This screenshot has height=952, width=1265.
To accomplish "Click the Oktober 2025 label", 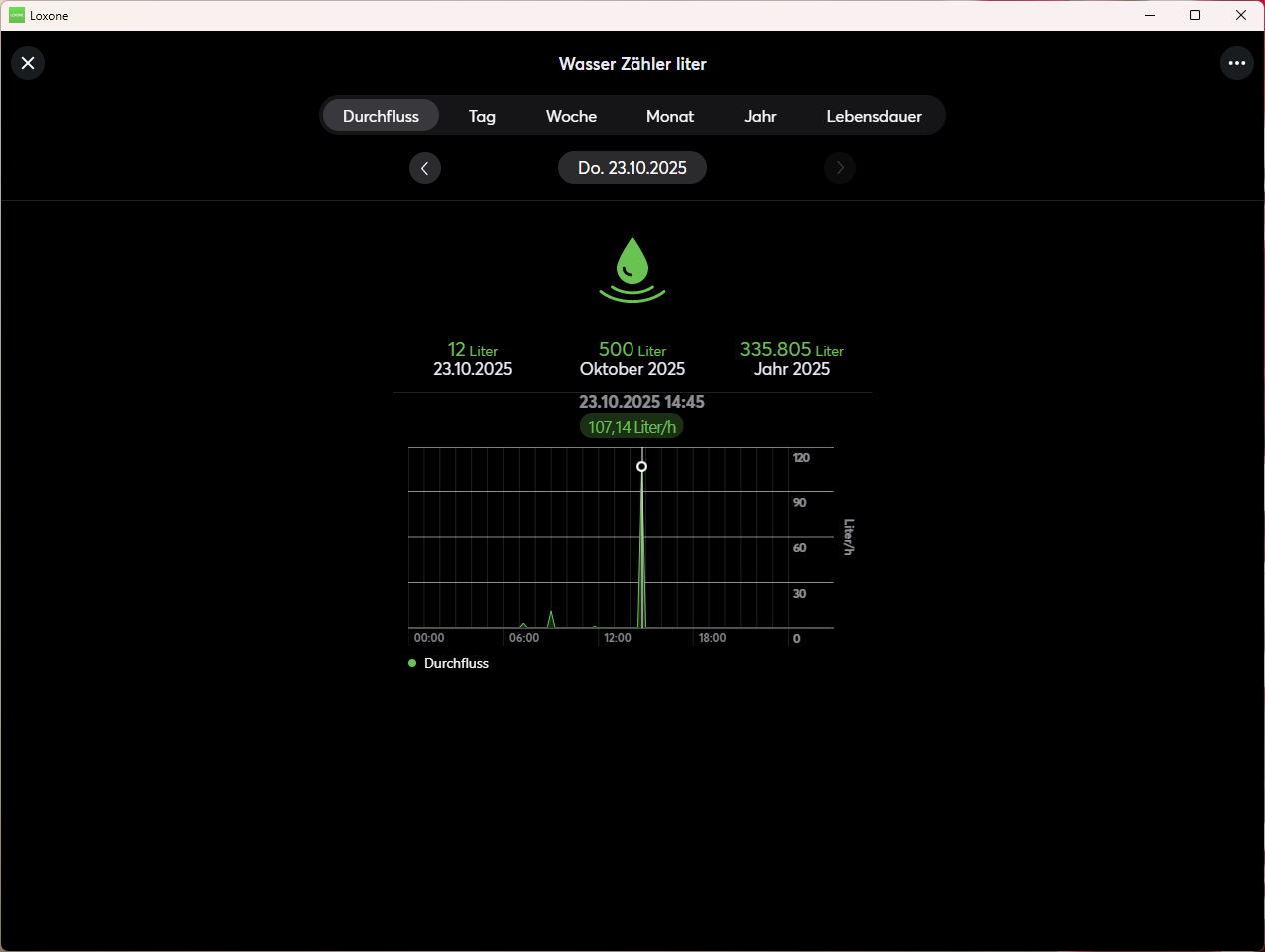I will point(632,369).
